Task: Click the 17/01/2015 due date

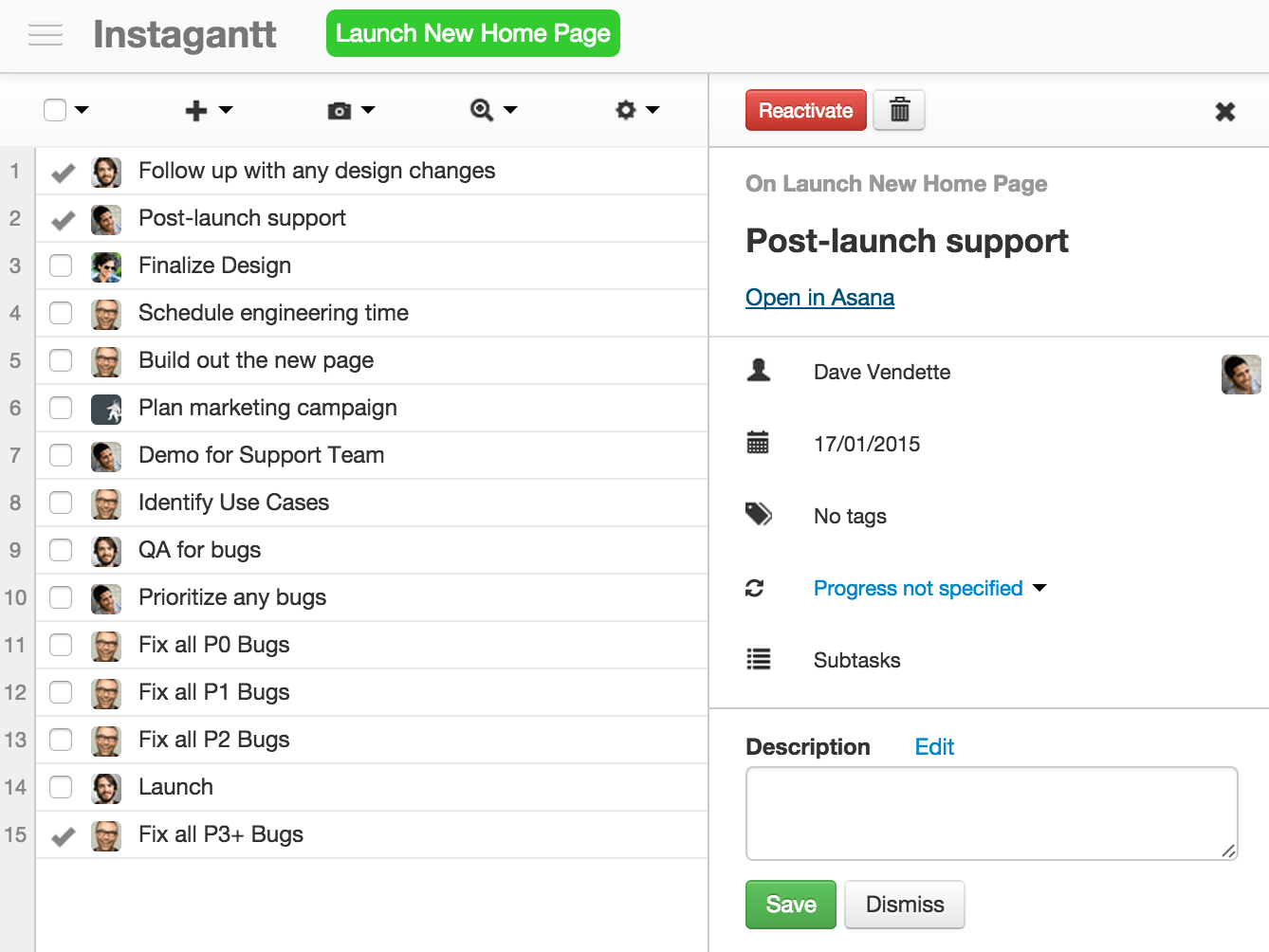Action: pyautogui.click(x=867, y=444)
